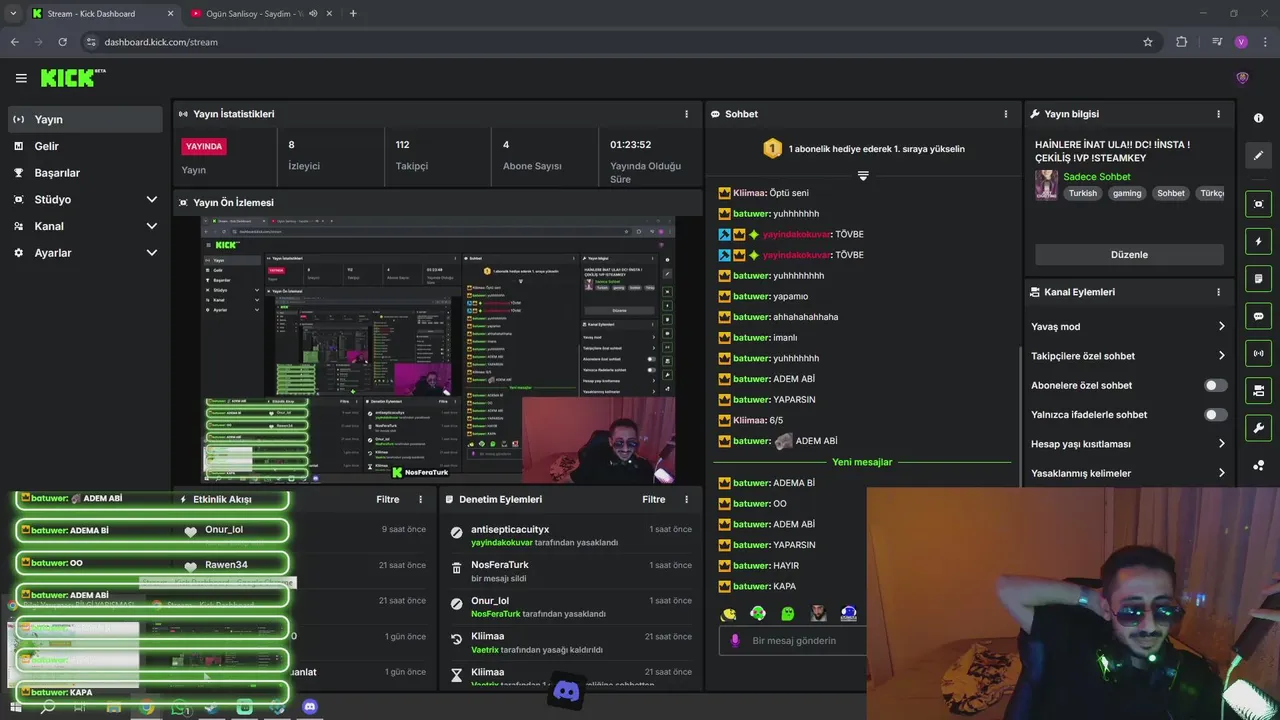This screenshot has width=1280, height=720.
Task: Open Sohbet panel three-dot menu
Action: pos(1006,114)
